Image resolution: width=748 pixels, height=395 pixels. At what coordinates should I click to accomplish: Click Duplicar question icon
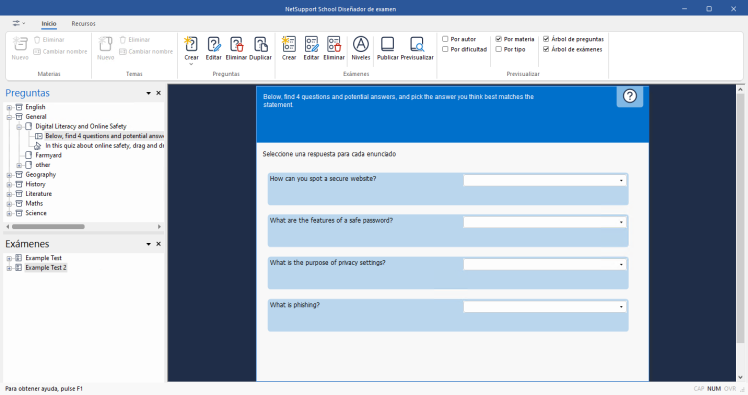(260, 49)
